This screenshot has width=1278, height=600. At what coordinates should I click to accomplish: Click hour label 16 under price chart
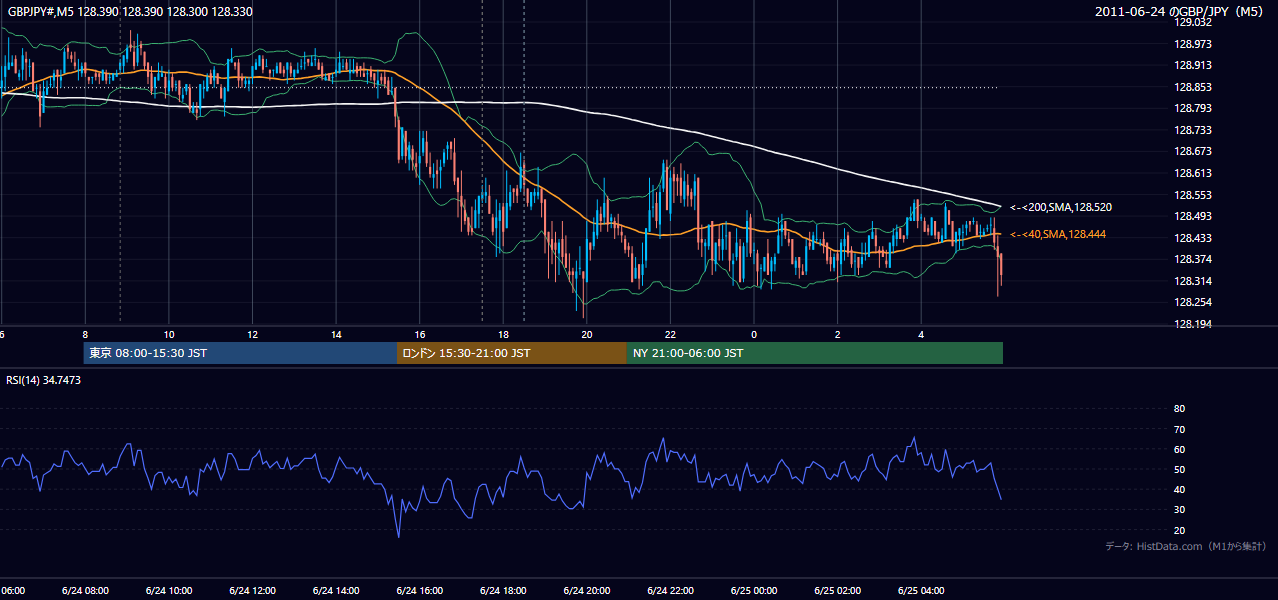420,334
